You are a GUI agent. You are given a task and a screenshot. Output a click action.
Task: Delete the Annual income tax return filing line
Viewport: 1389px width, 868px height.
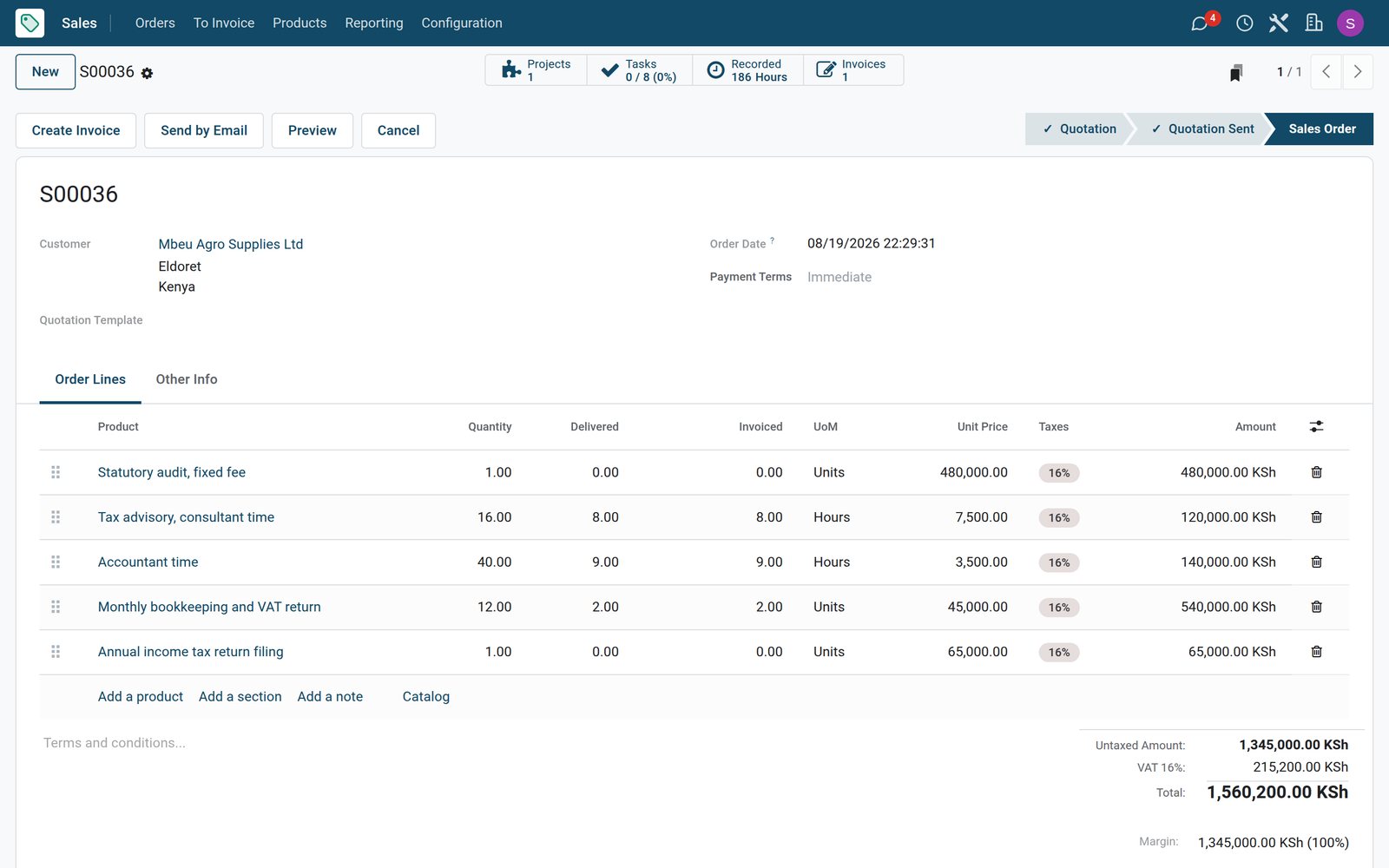[1316, 652]
